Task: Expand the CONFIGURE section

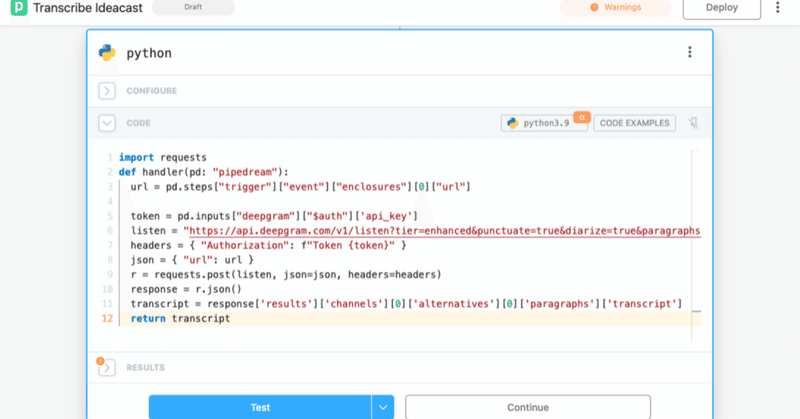Action: pyautogui.click(x=107, y=91)
